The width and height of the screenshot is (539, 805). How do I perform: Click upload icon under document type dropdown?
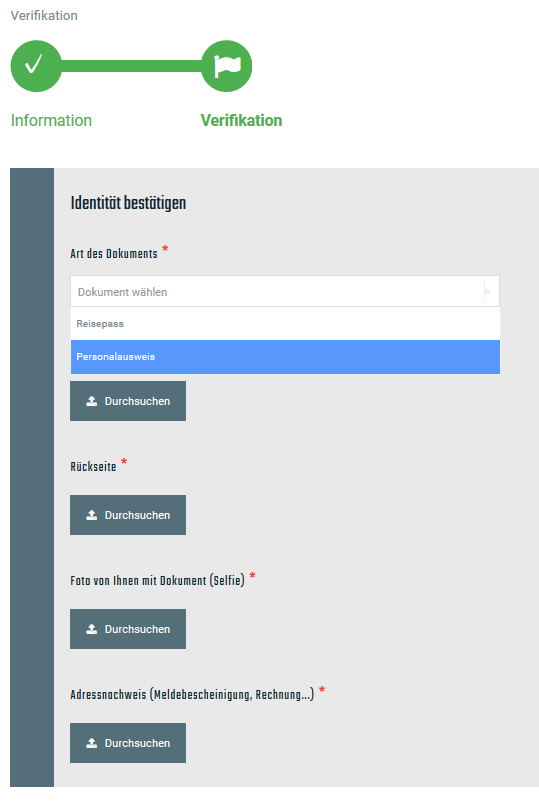pyautogui.click(x=92, y=401)
